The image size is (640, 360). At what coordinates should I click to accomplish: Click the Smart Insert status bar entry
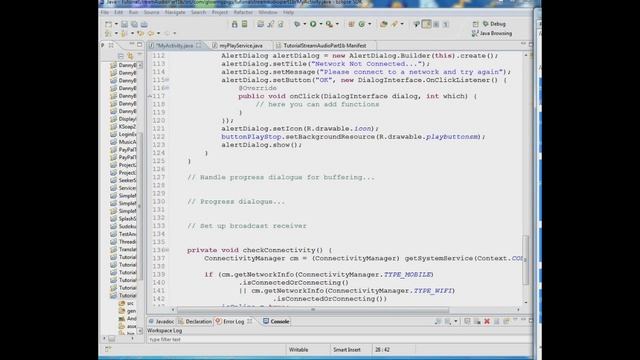click(x=347, y=350)
